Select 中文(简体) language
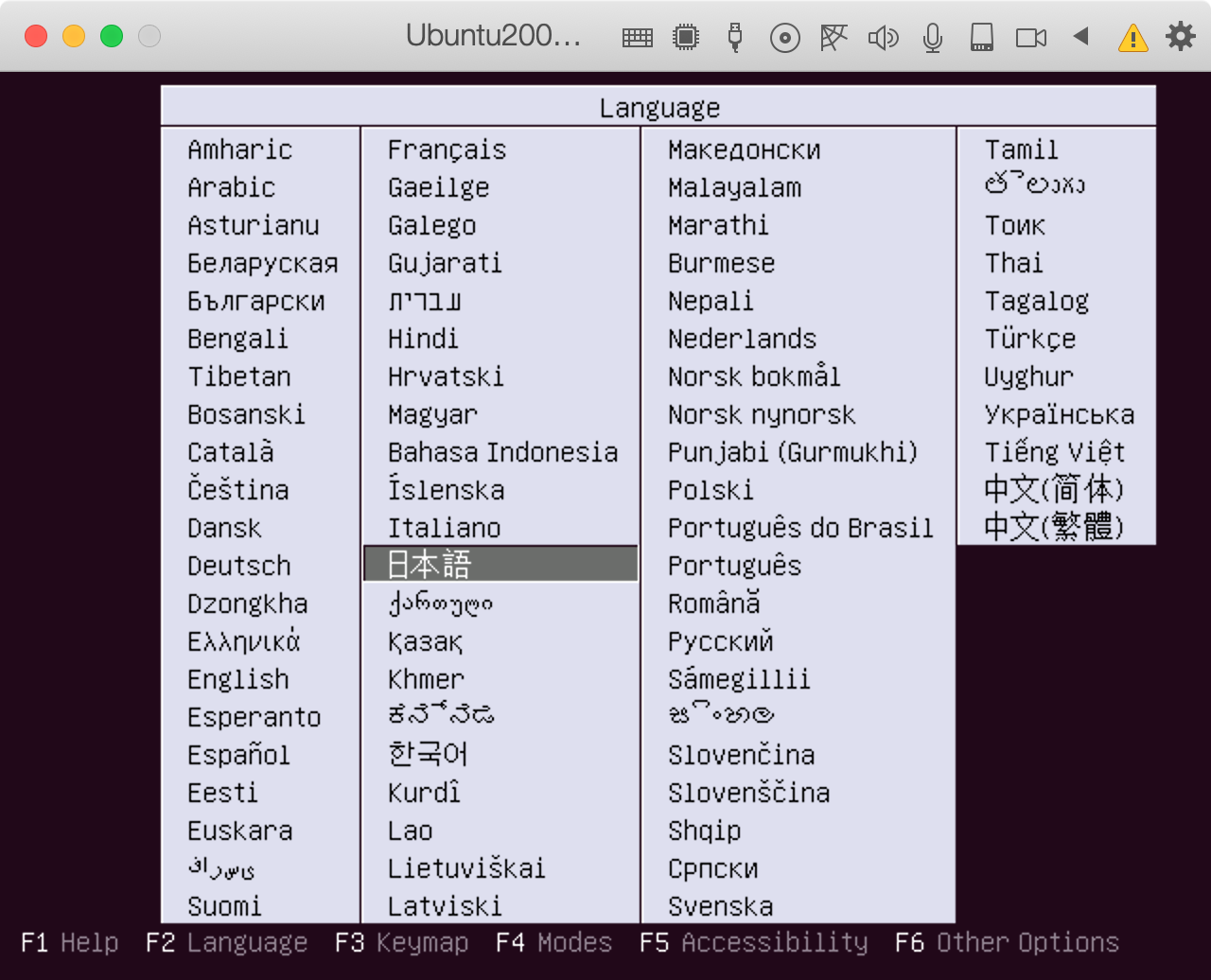Image resolution: width=1211 pixels, height=980 pixels. [x=1054, y=489]
